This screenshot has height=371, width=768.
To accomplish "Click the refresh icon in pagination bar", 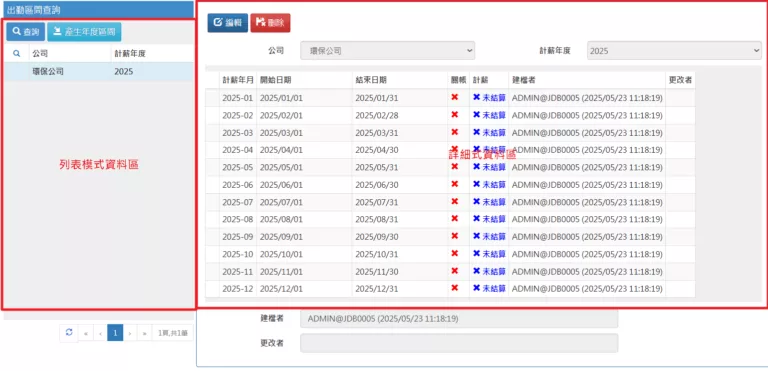I will pos(69,332).
